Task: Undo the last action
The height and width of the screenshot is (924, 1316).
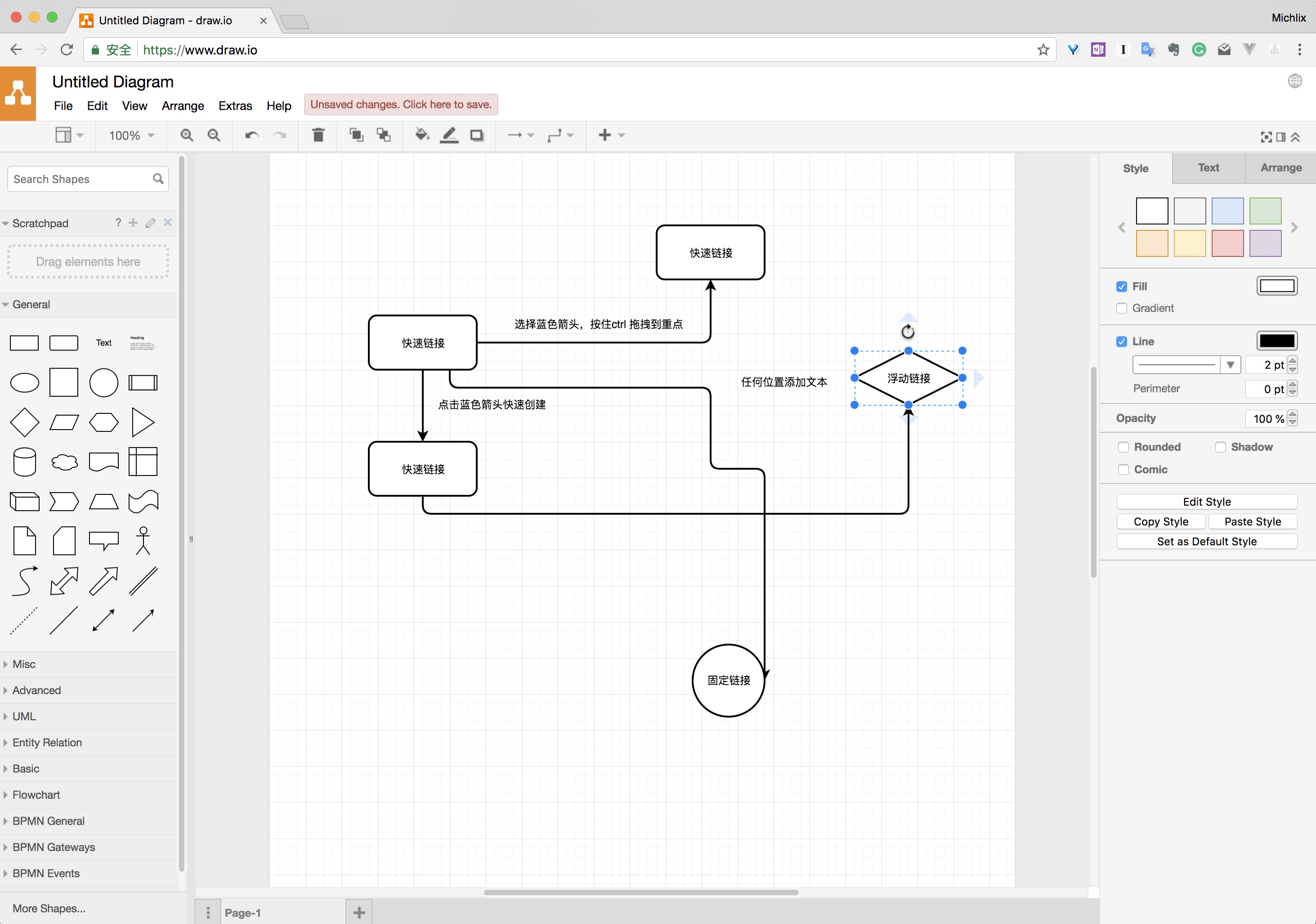Action: pos(251,135)
